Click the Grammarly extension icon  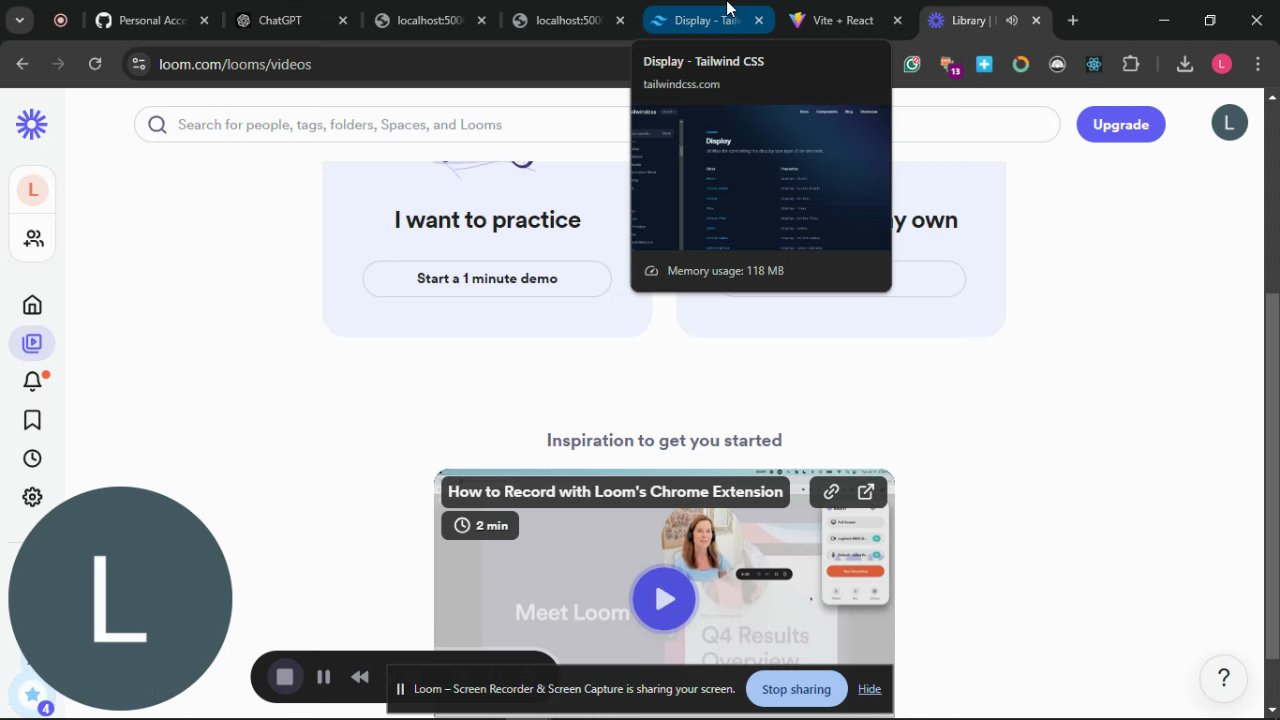912,64
